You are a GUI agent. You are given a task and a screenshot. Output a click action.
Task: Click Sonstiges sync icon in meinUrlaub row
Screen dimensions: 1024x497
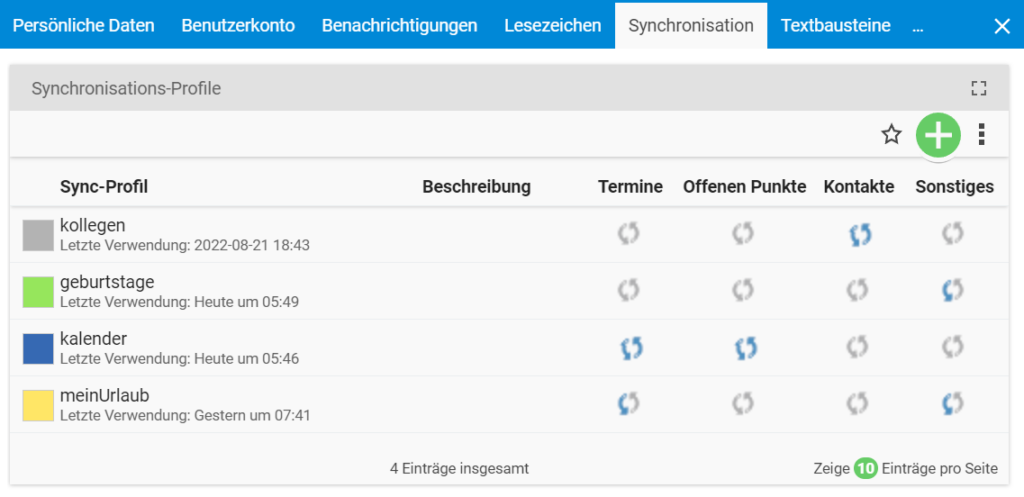click(x=953, y=404)
